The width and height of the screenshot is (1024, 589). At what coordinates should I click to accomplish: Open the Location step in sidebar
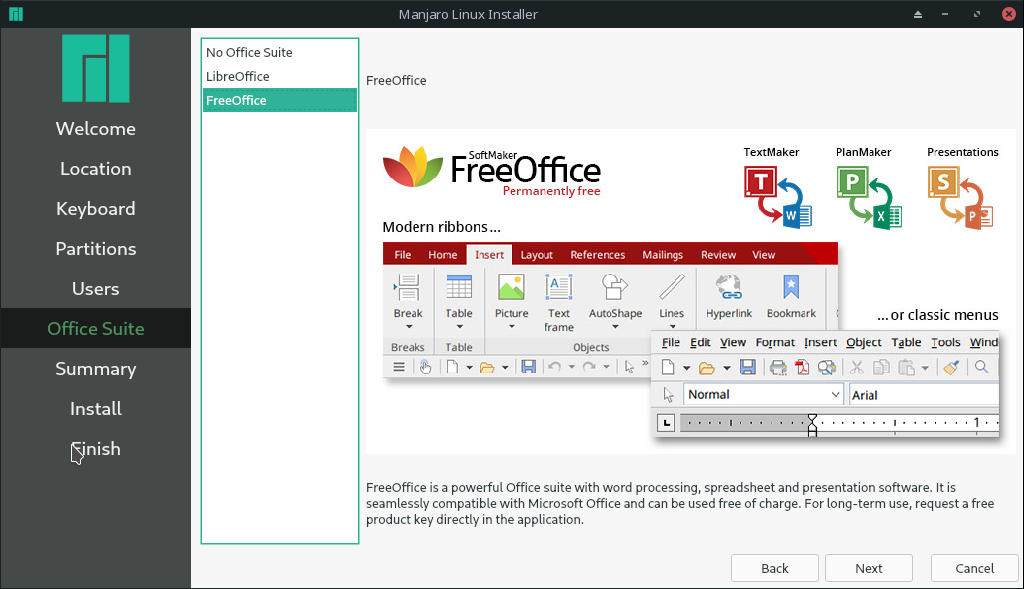point(95,168)
